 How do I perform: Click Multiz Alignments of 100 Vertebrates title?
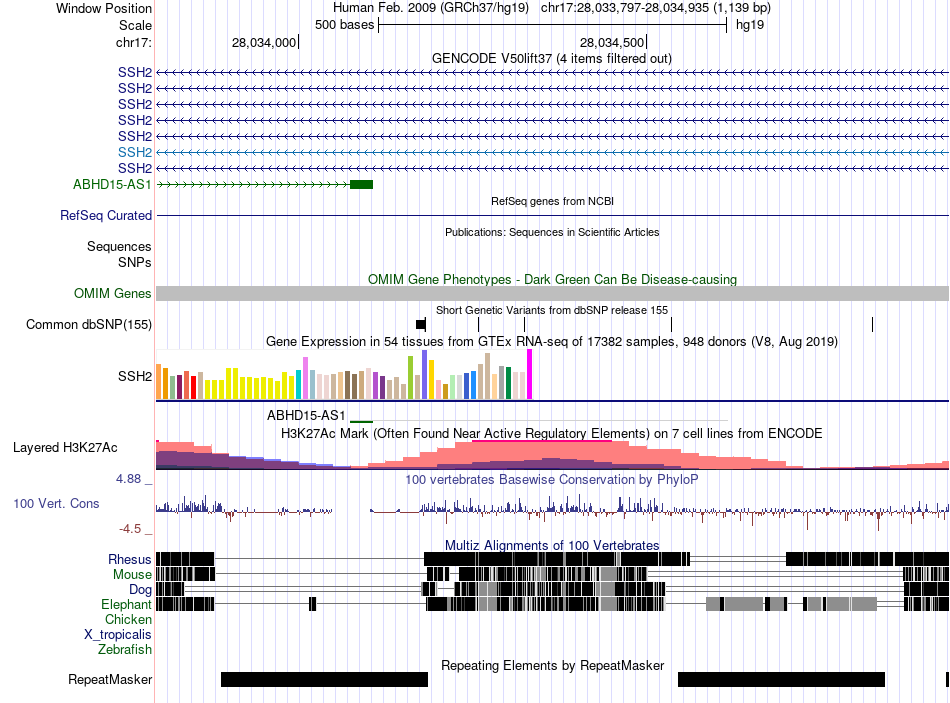(552, 545)
